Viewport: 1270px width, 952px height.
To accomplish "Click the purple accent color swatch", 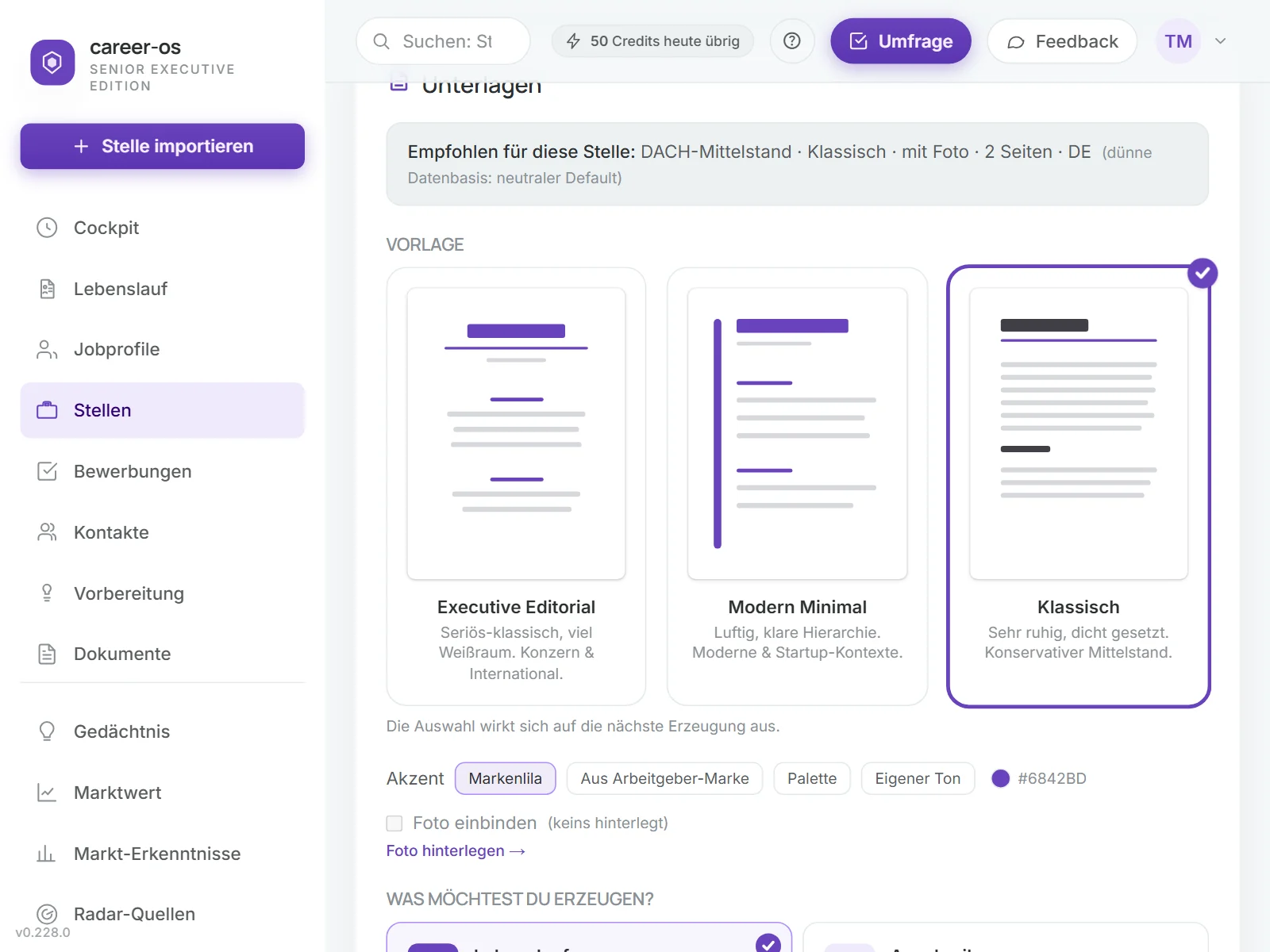I will tap(1001, 778).
